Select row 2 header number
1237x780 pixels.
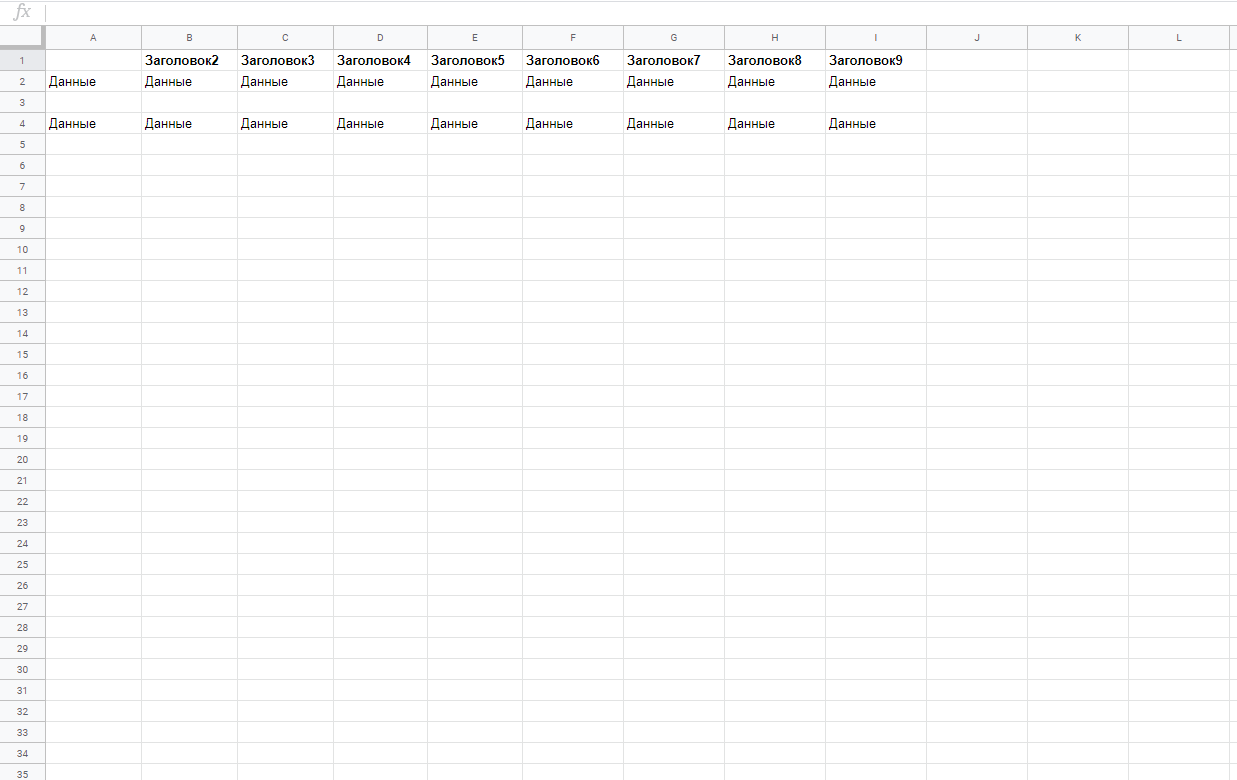[x=22, y=81]
